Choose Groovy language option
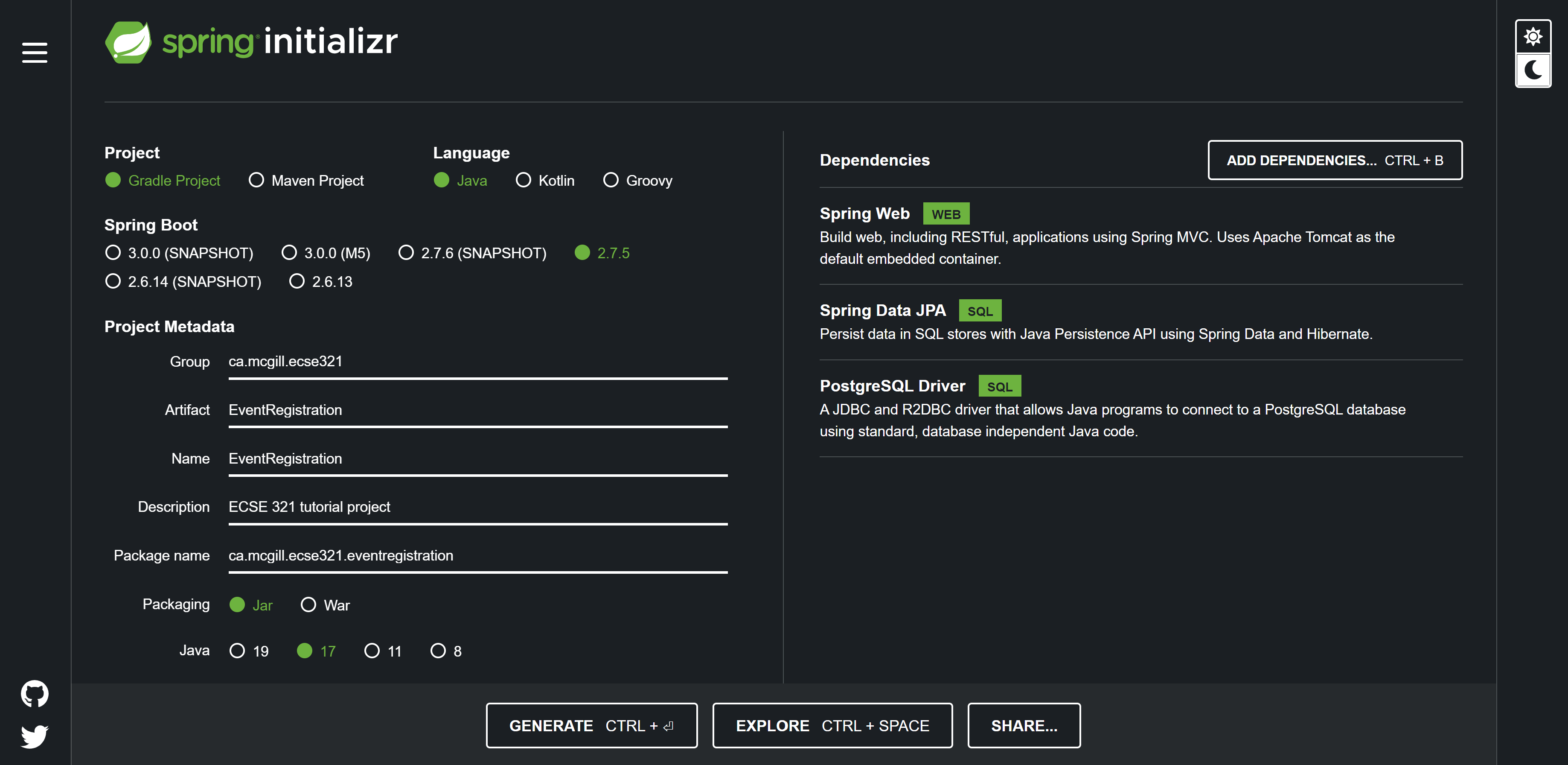This screenshot has height=765, width=1568. [x=611, y=180]
